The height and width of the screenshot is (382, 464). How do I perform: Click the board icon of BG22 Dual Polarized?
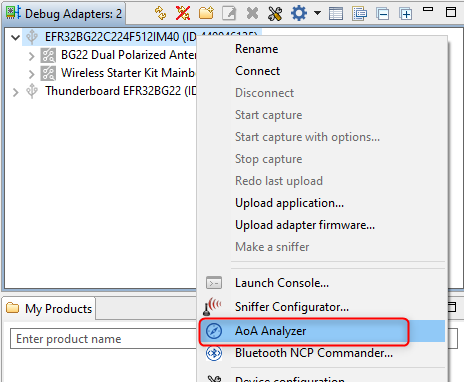48,55
